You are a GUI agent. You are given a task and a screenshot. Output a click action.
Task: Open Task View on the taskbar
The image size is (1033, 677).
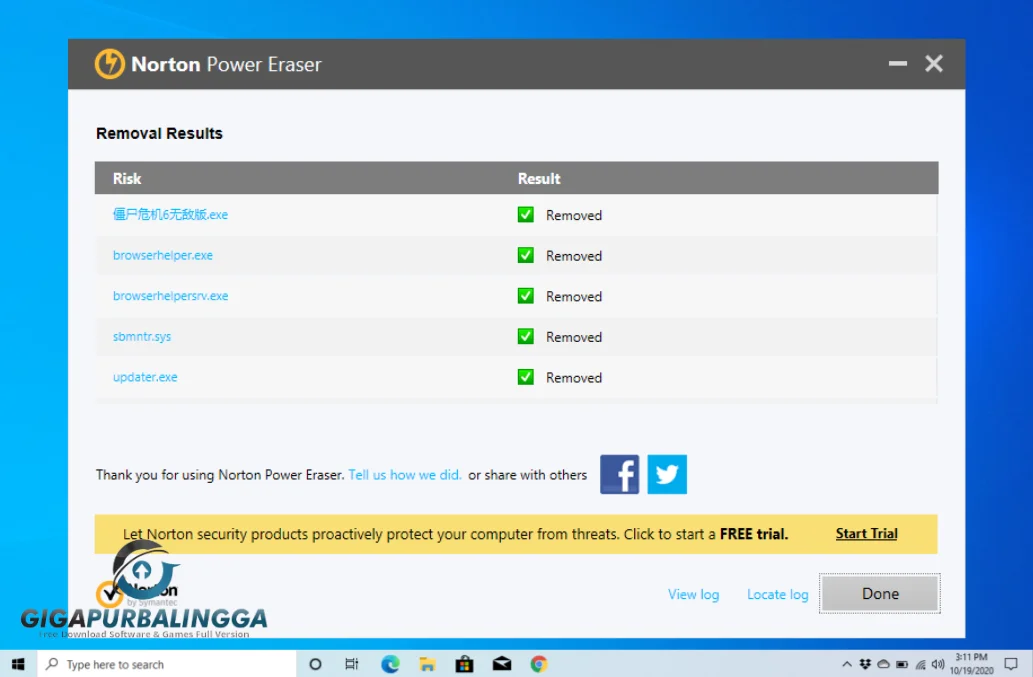tap(352, 664)
